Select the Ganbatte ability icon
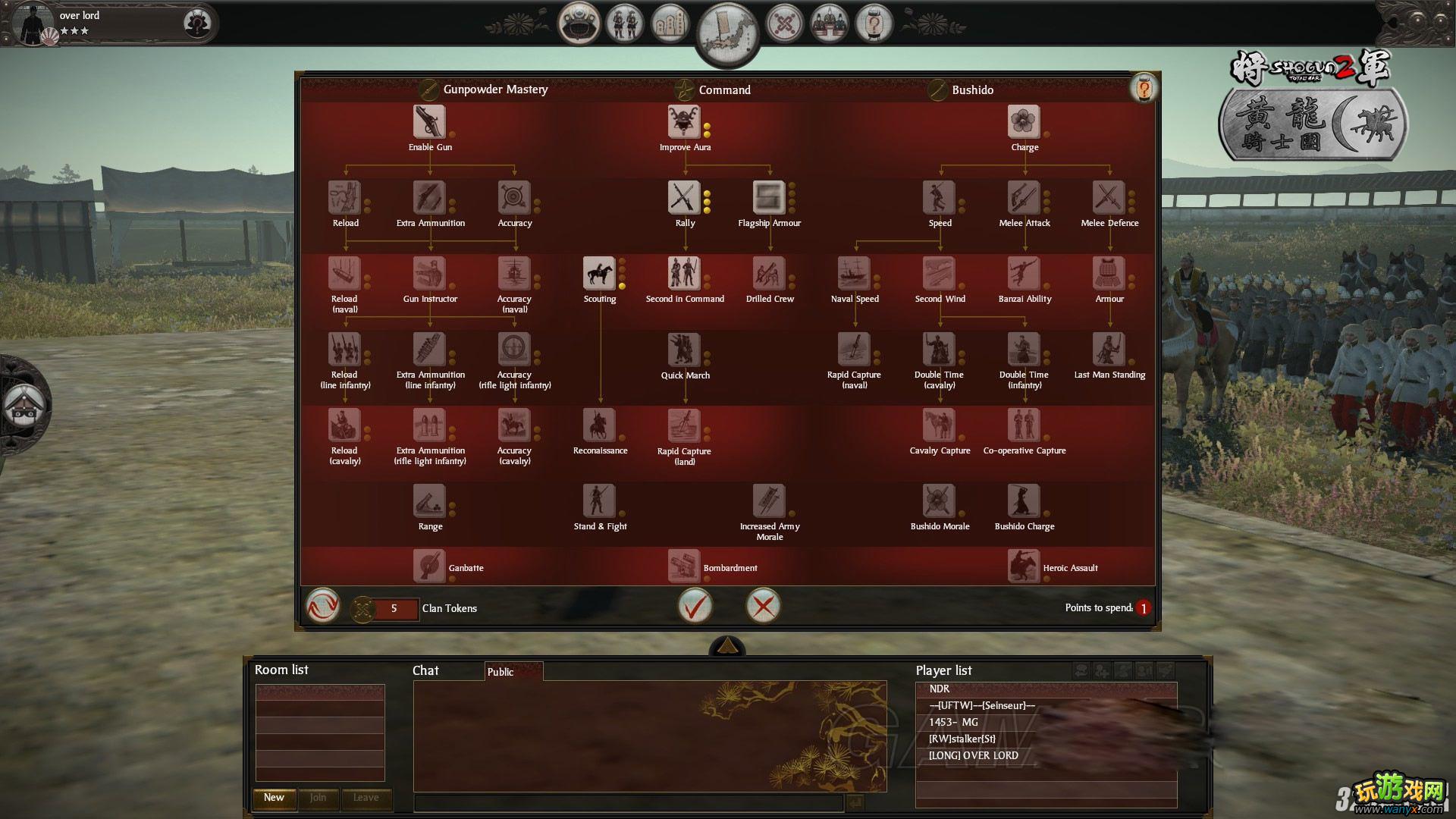Screen dimensions: 1456x819 (429, 566)
